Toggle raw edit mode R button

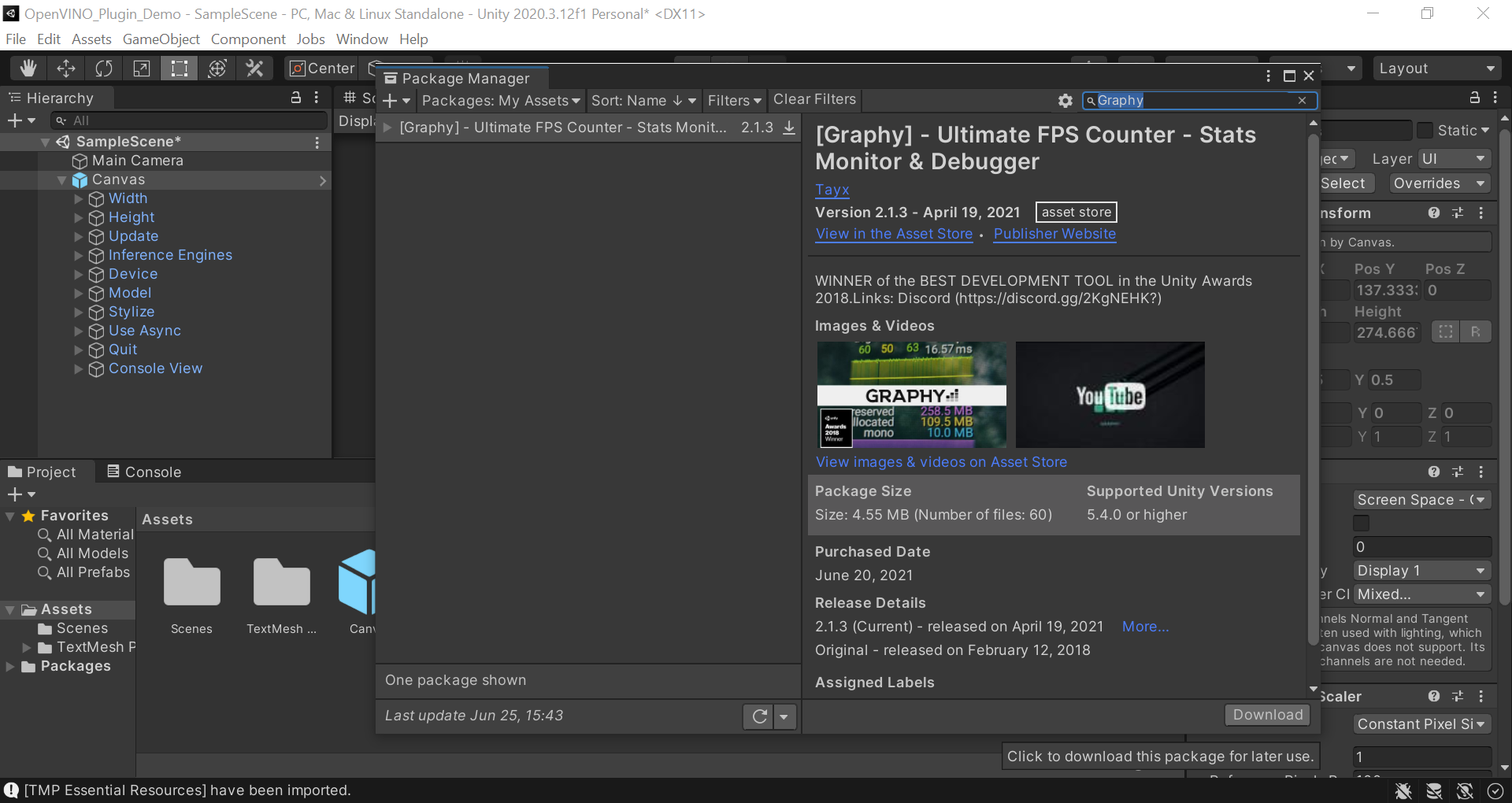click(x=1475, y=332)
